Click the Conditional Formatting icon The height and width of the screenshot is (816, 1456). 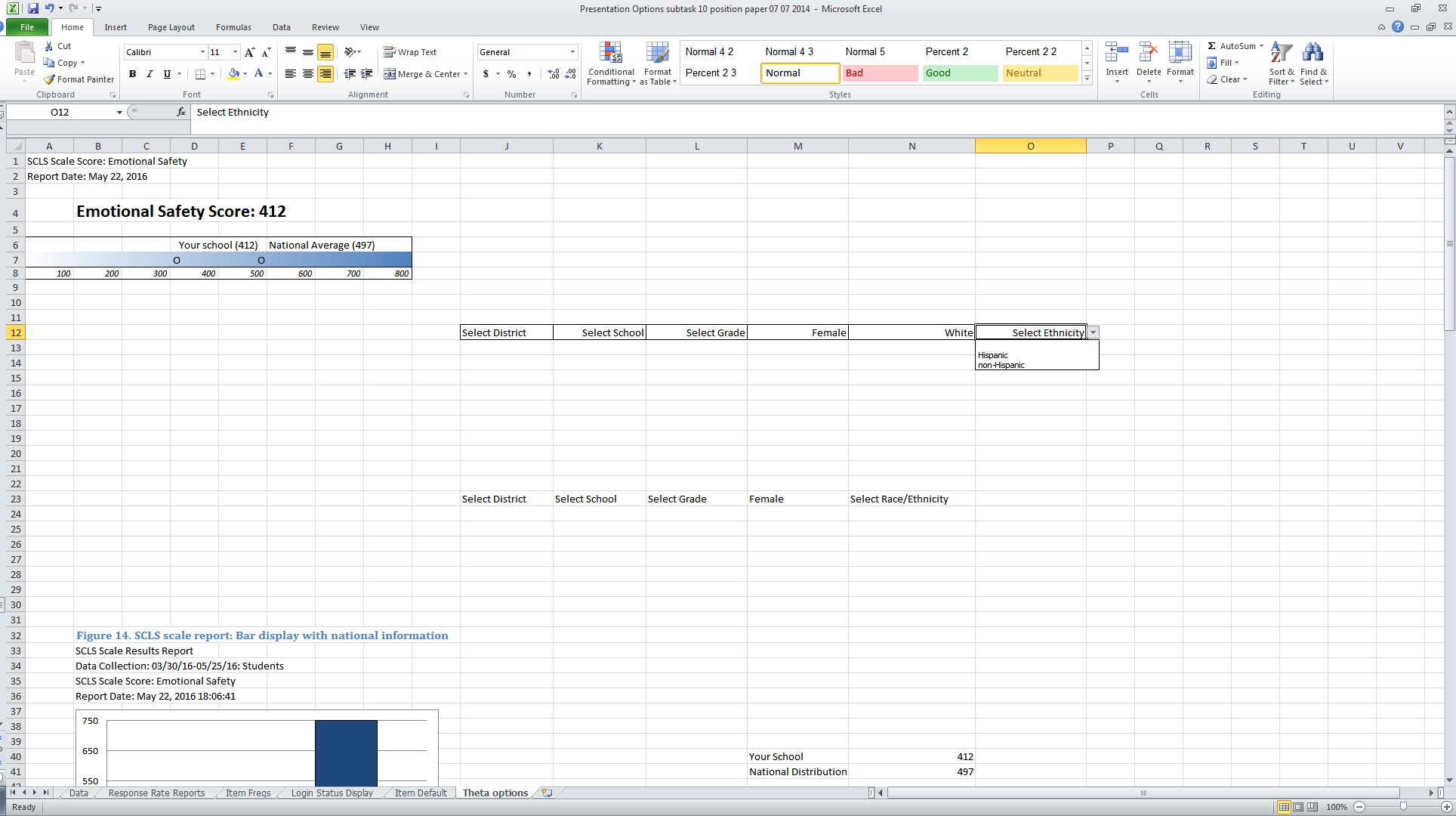pos(610,53)
